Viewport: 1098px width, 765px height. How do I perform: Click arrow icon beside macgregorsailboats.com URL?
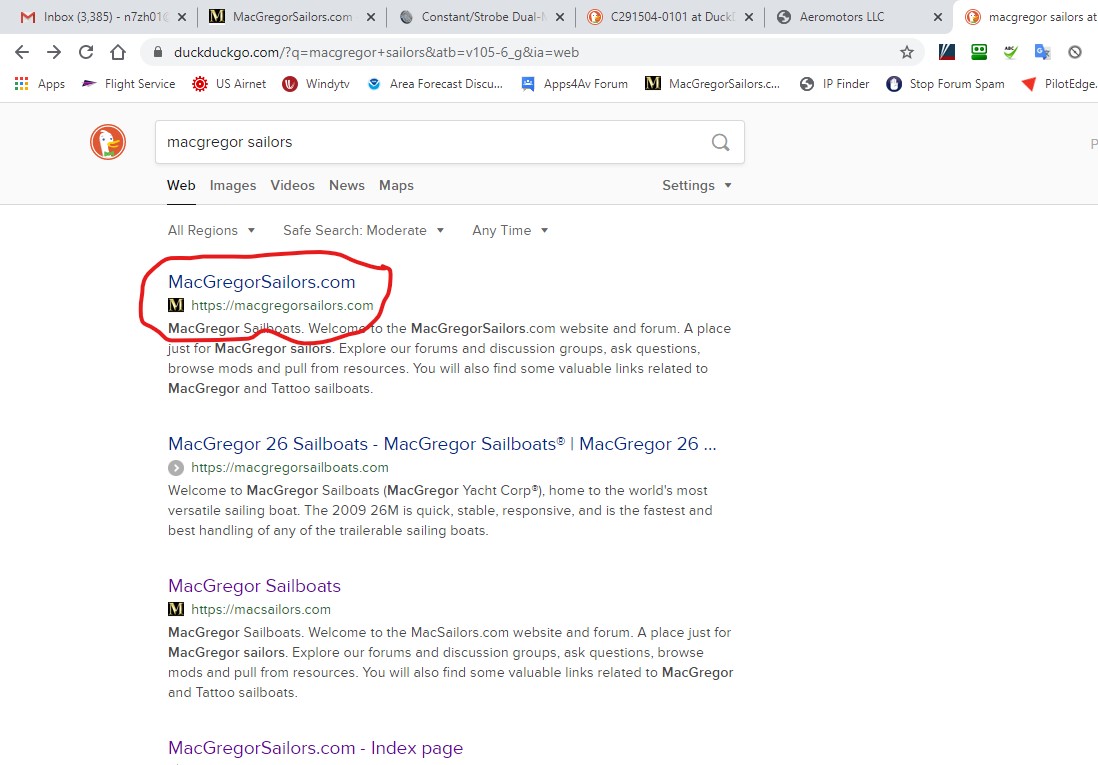pos(176,467)
